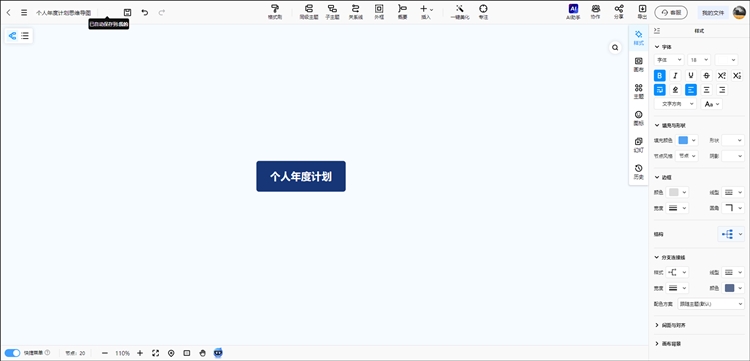The height and width of the screenshot is (361, 750).
Task: Align text left
Action: click(691, 89)
